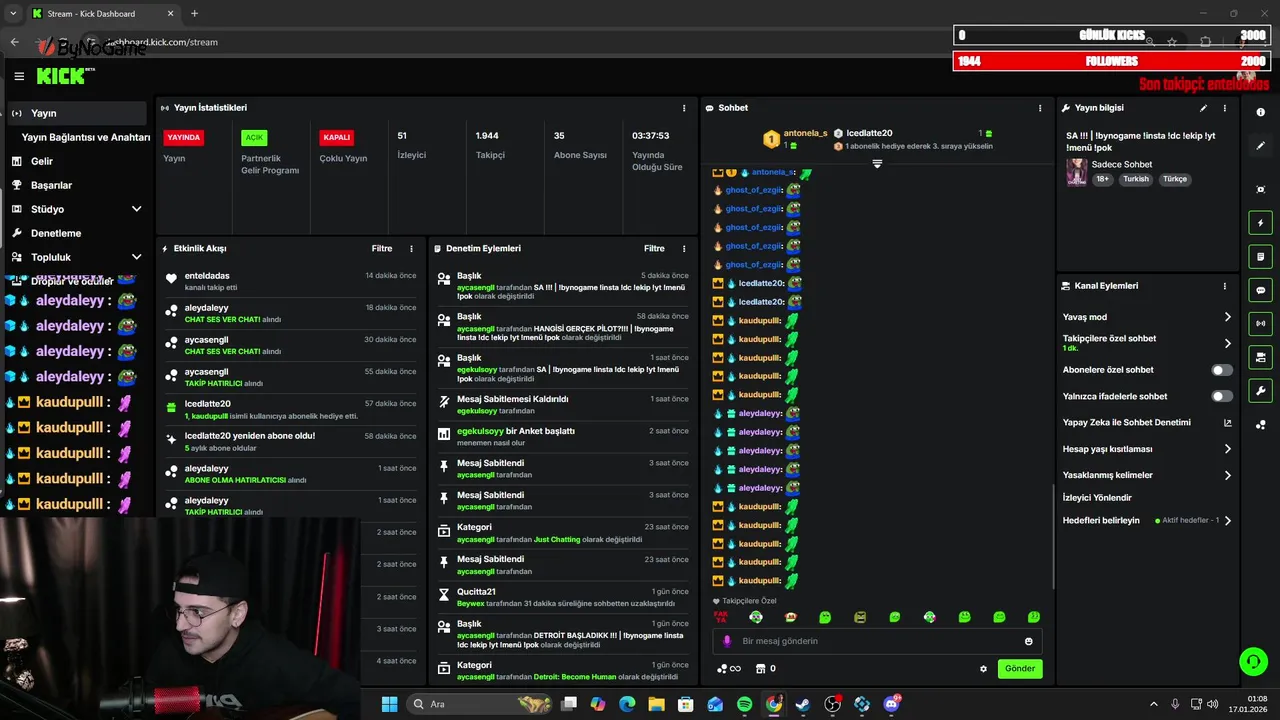Toggle Abonelere özel sohbet switch
1280x720 pixels.
1222,370
